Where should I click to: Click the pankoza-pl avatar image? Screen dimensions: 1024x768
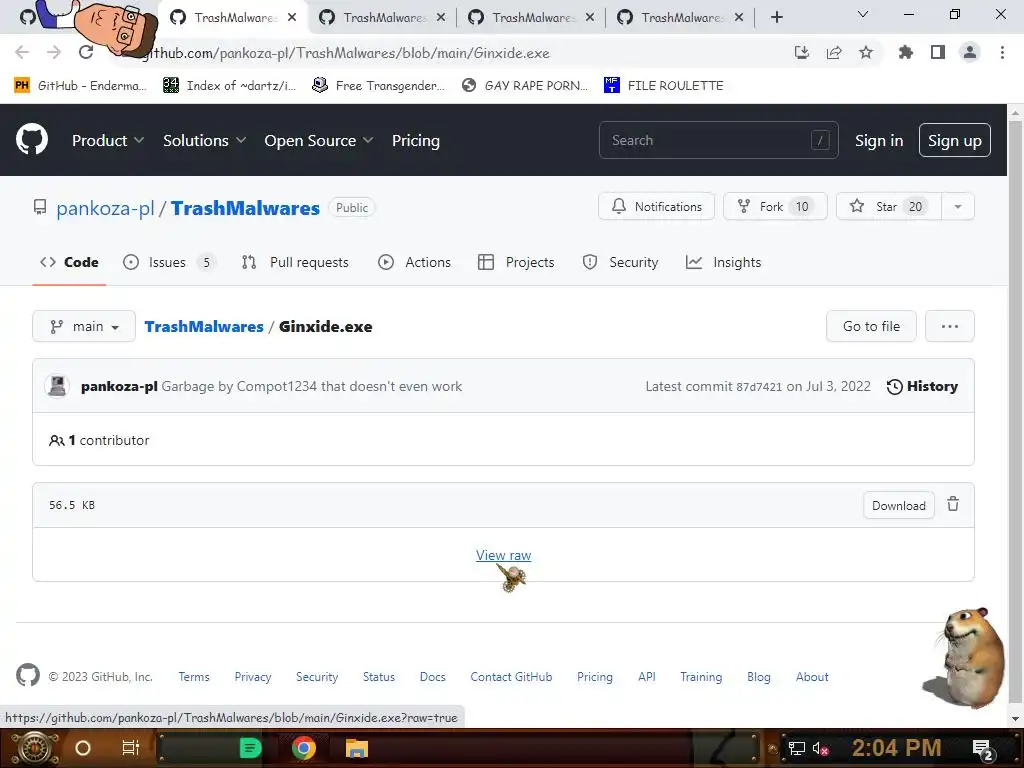(x=57, y=386)
